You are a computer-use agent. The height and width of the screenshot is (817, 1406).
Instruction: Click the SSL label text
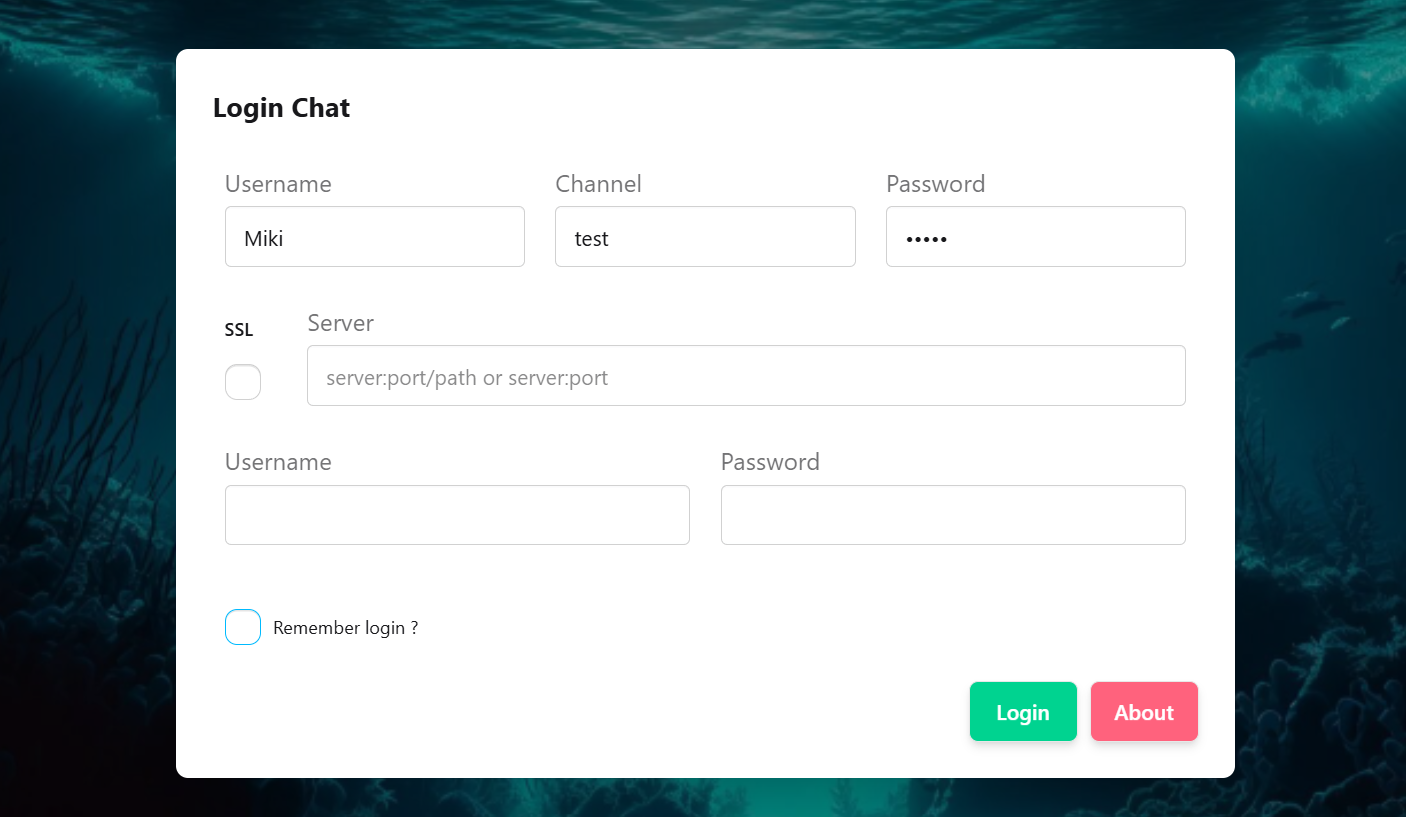pyautogui.click(x=239, y=330)
